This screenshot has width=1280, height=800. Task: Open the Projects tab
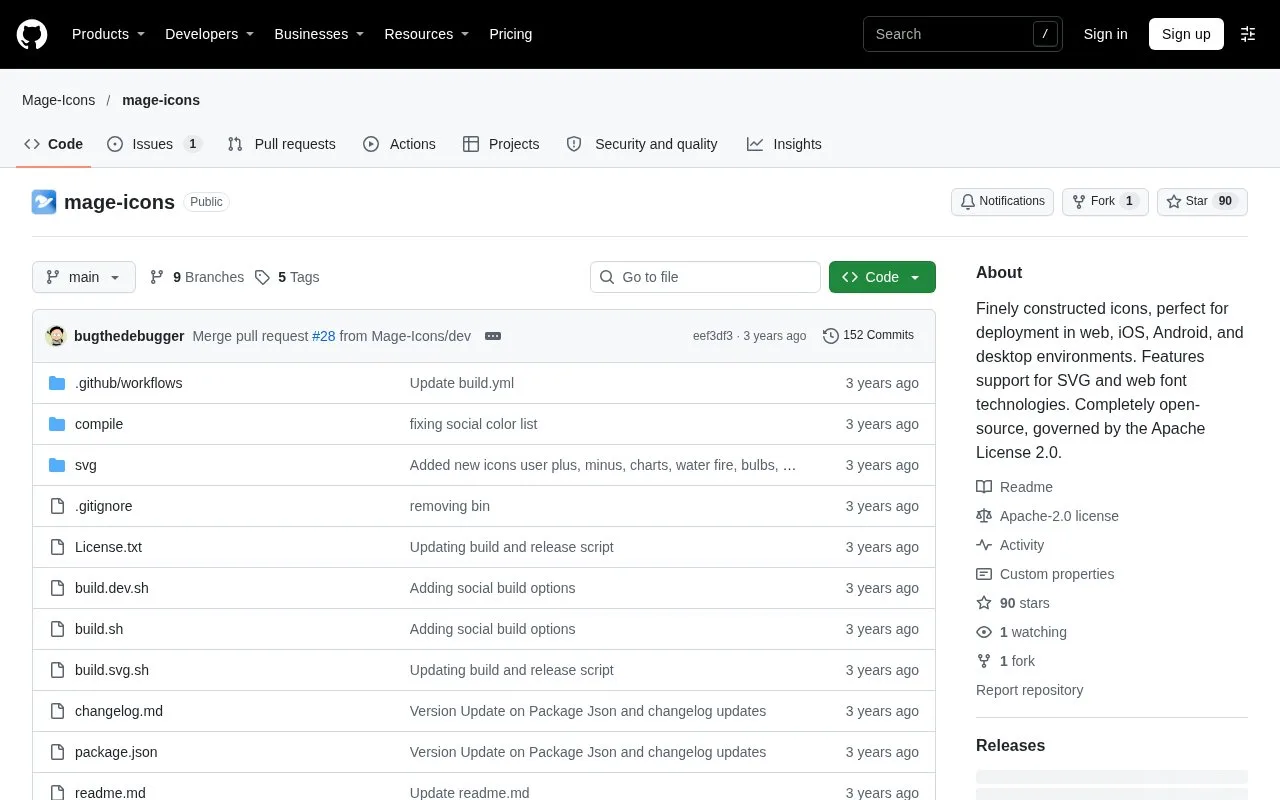(501, 144)
